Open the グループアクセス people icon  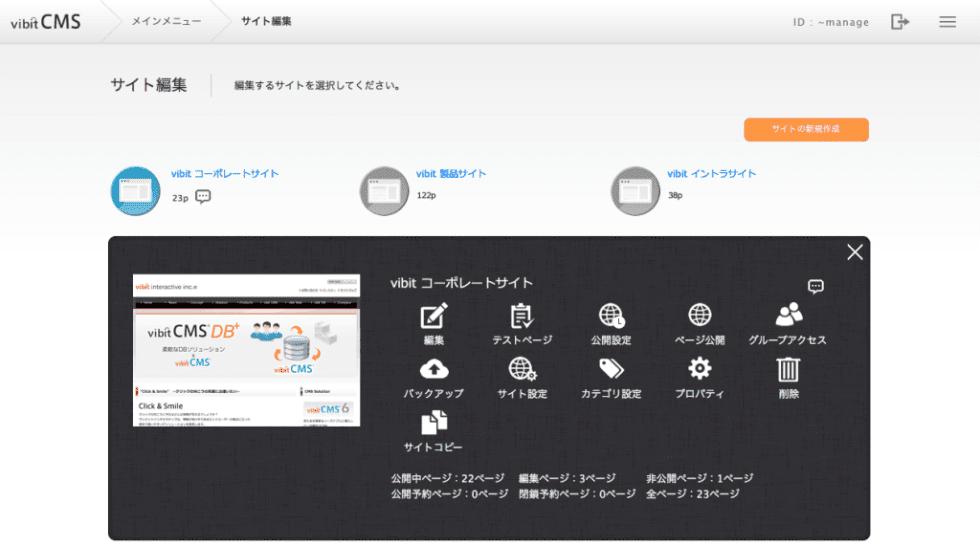pyautogui.click(x=788, y=315)
